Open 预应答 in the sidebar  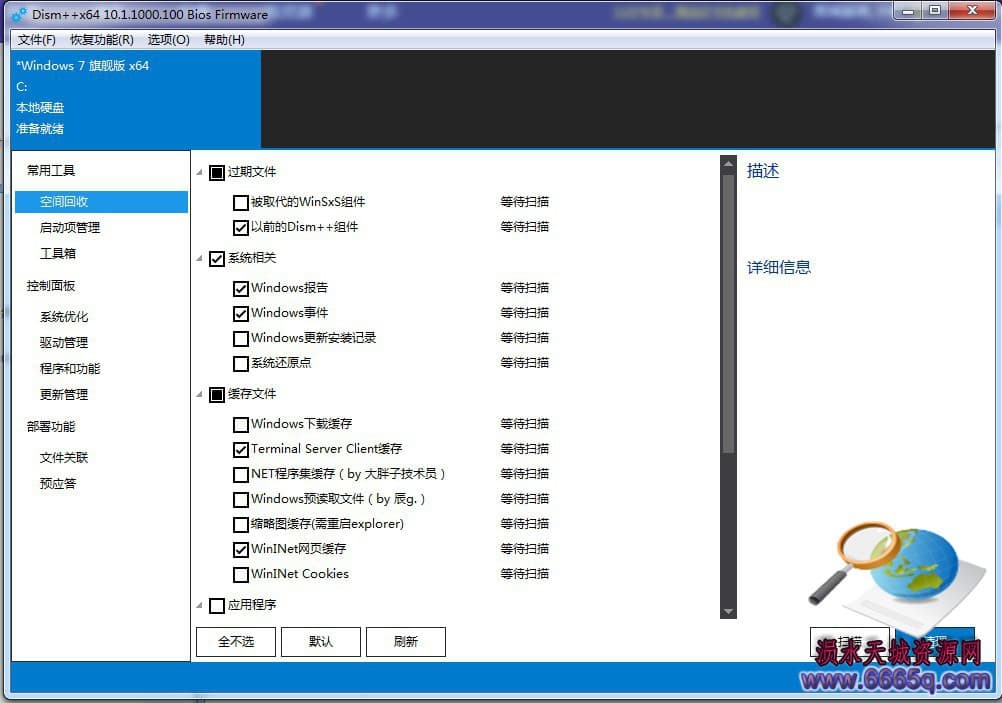pyautogui.click(x=58, y=483)
